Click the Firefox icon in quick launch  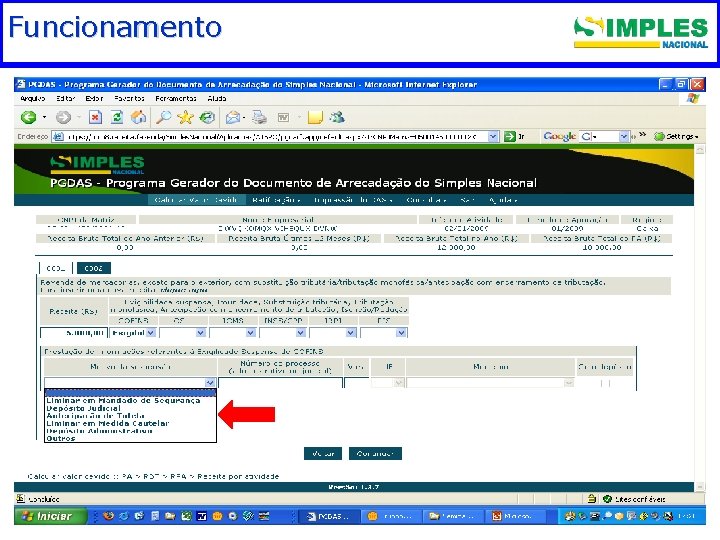pyautogui.click(x=108, y=516)
